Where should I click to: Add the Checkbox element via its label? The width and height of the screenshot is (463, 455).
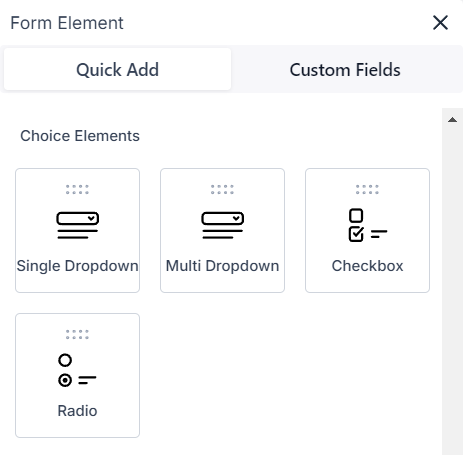(x=367, y=266)
